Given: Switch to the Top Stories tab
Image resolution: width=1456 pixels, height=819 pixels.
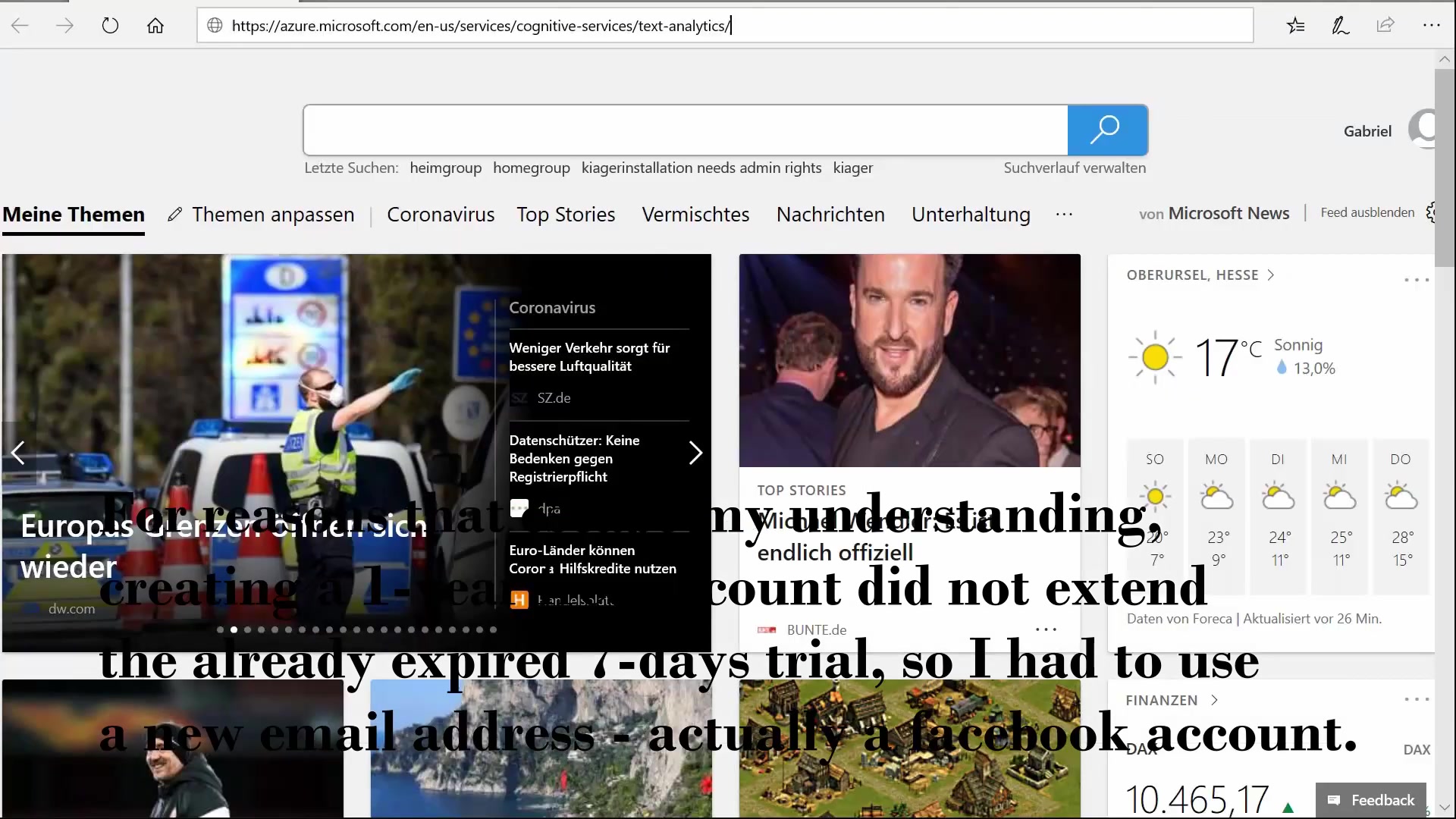Looking at the screenshot, I should coord(566,215).
